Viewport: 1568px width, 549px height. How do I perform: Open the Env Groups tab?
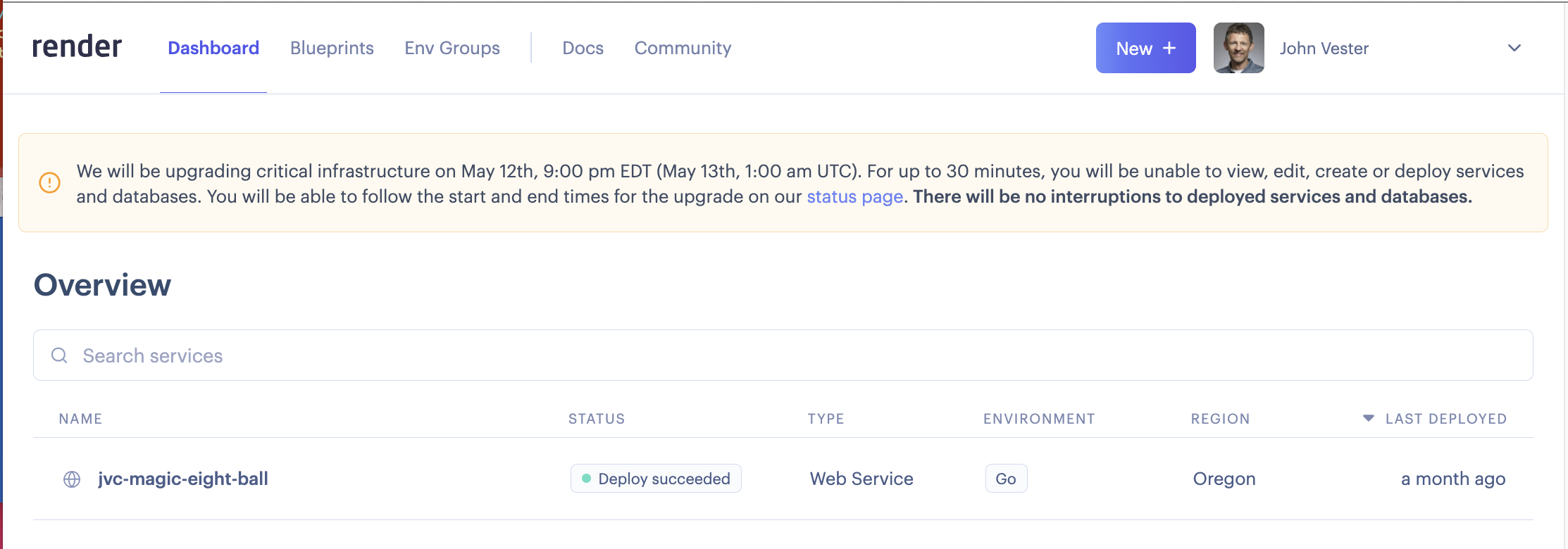452,48
